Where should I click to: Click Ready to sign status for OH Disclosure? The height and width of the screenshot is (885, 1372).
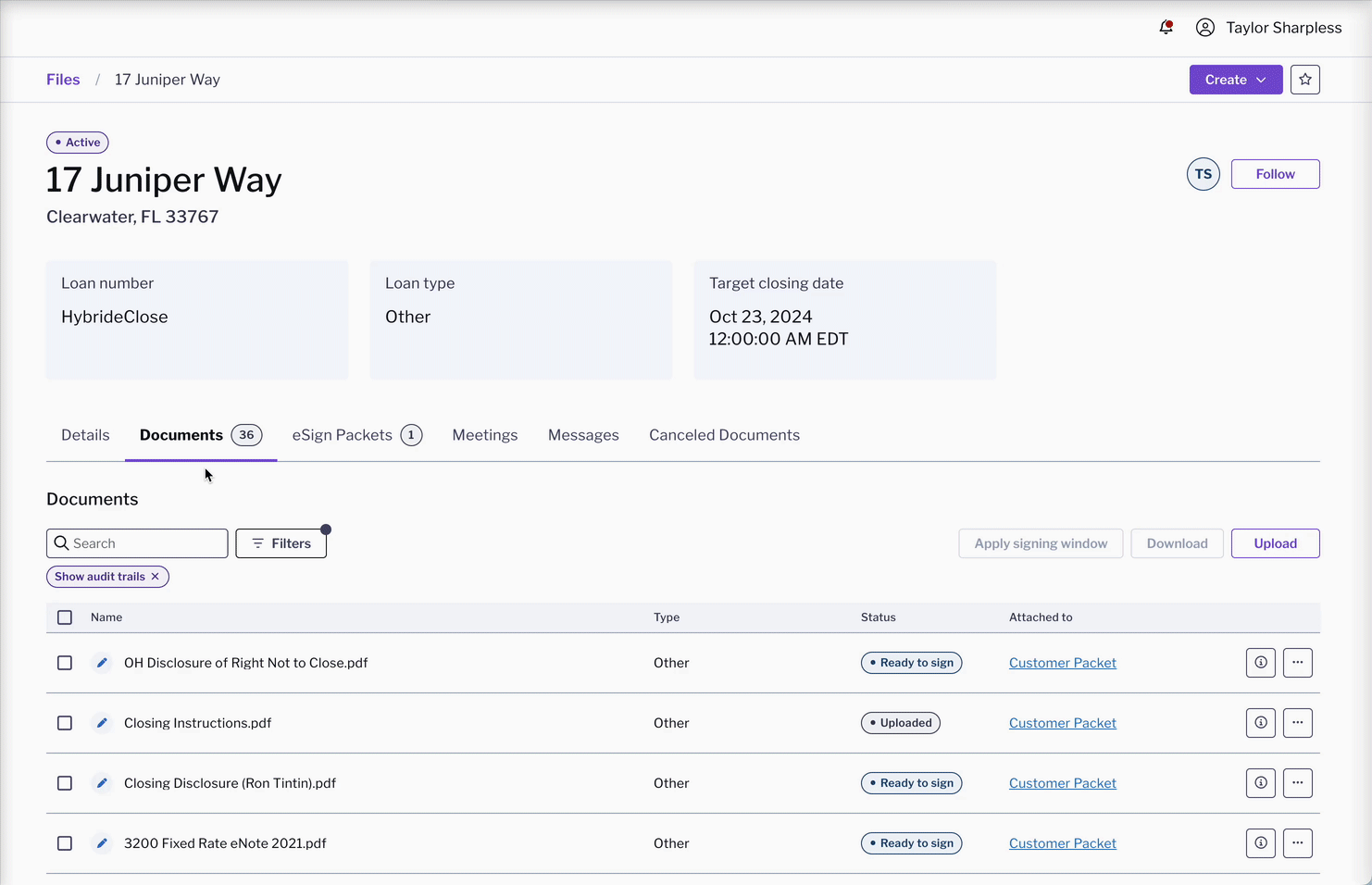coord(912,663)
